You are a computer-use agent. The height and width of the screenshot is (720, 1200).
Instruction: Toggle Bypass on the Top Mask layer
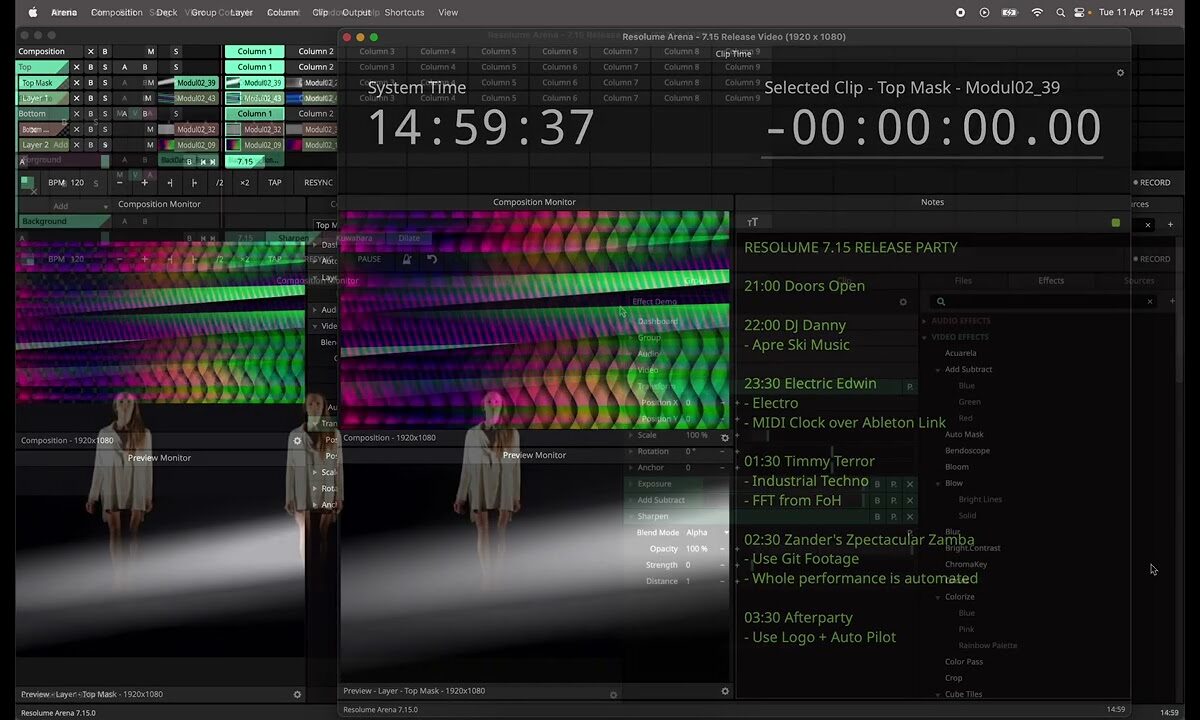[90, 83]
